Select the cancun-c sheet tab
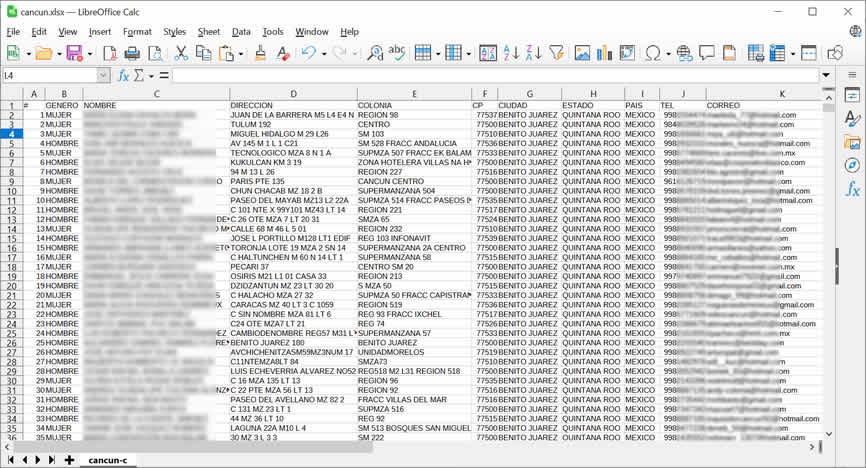 click(x=108, y=460)
